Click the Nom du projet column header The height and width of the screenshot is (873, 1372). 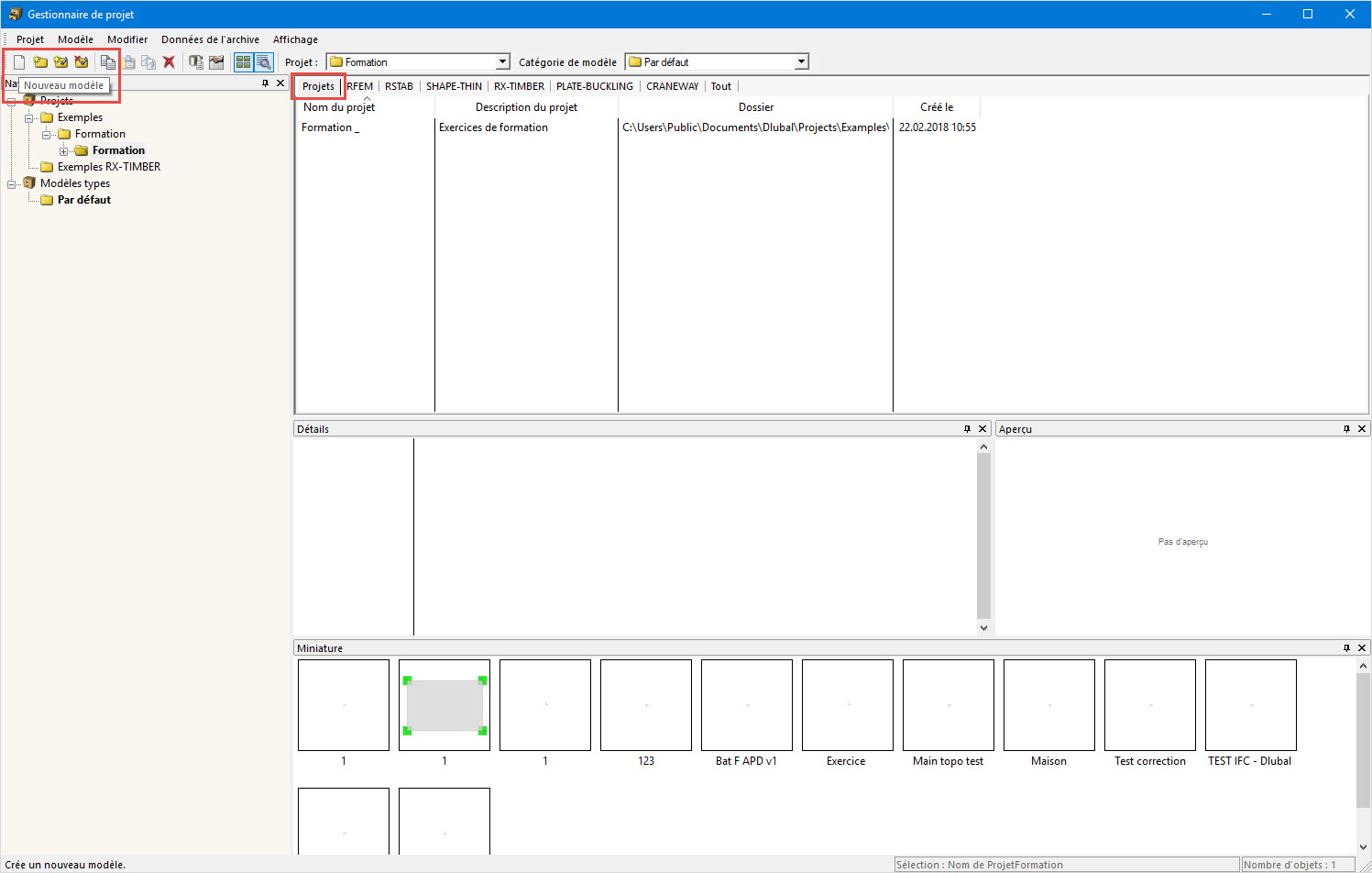[x=365, y=107]
